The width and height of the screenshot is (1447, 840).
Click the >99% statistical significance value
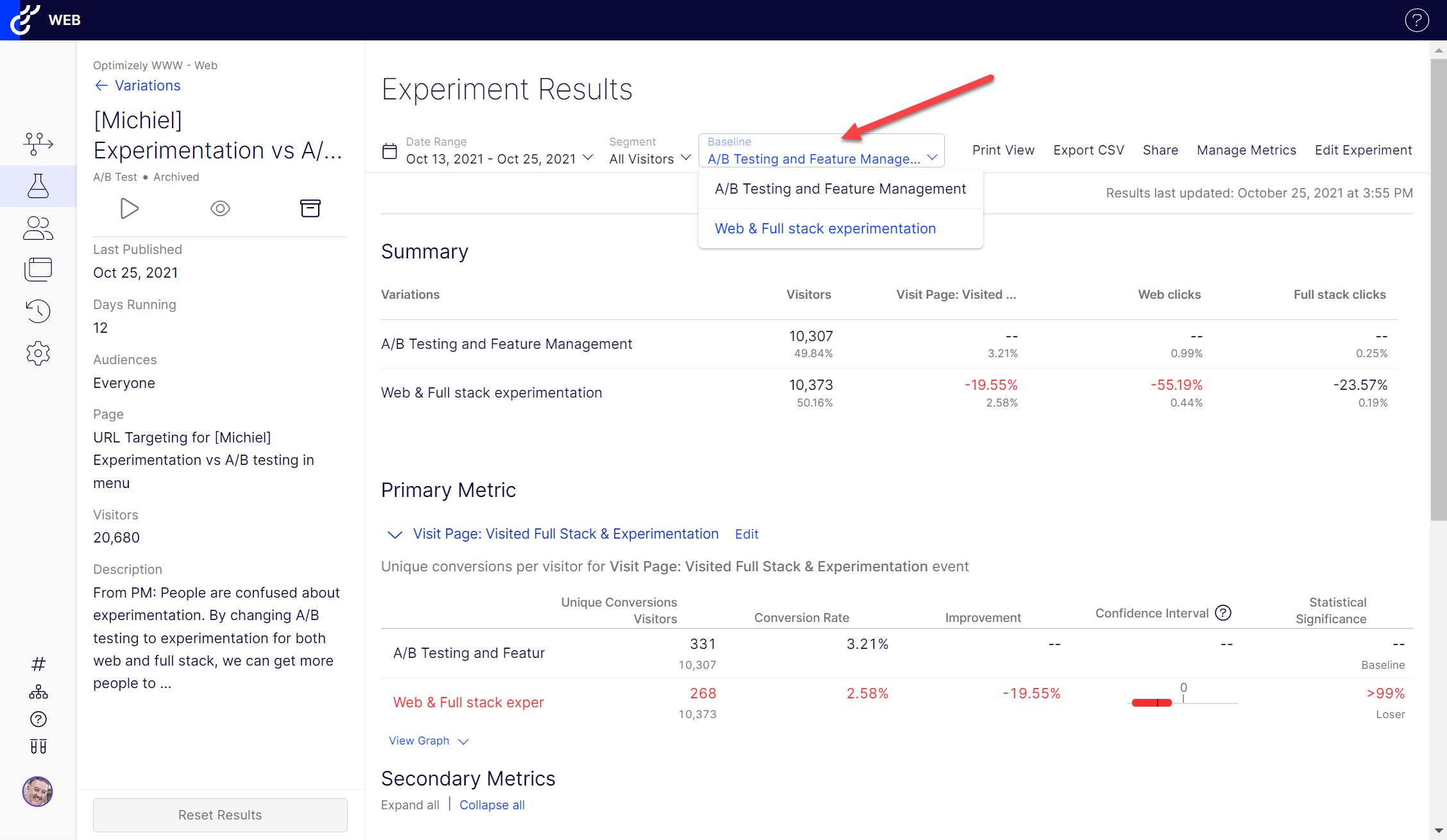tap(1385, 694)
